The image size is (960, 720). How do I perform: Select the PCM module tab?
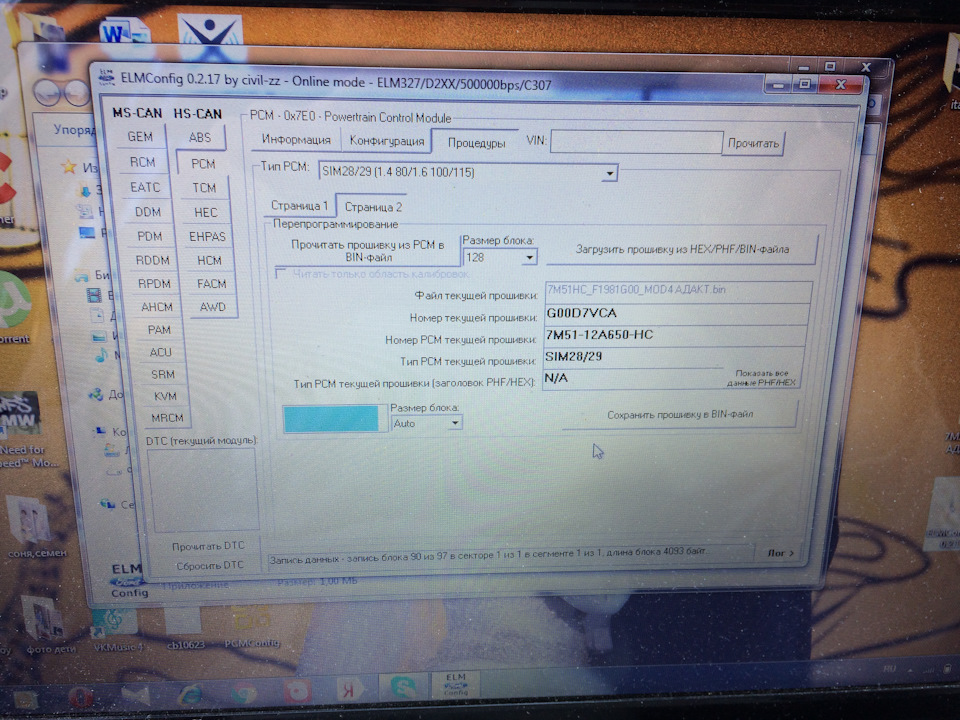pyautogui.click(x=203, y=163)
